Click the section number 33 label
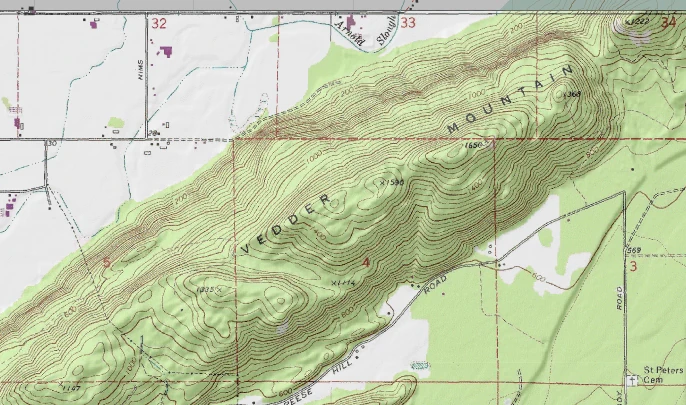 (x=407, y=22)
